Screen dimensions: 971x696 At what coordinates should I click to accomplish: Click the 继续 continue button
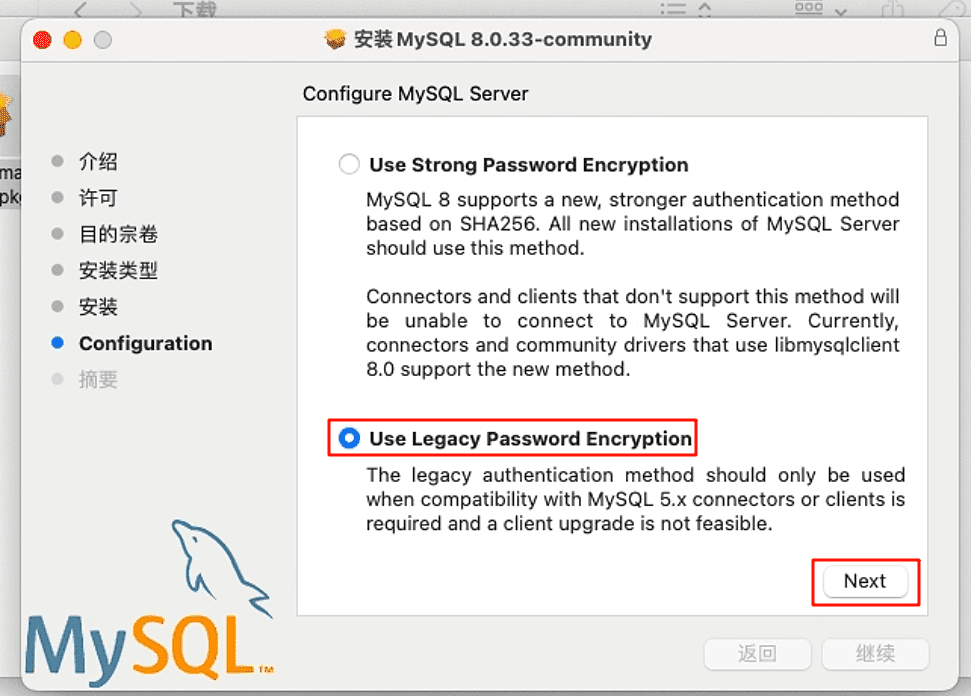point(875,653)
